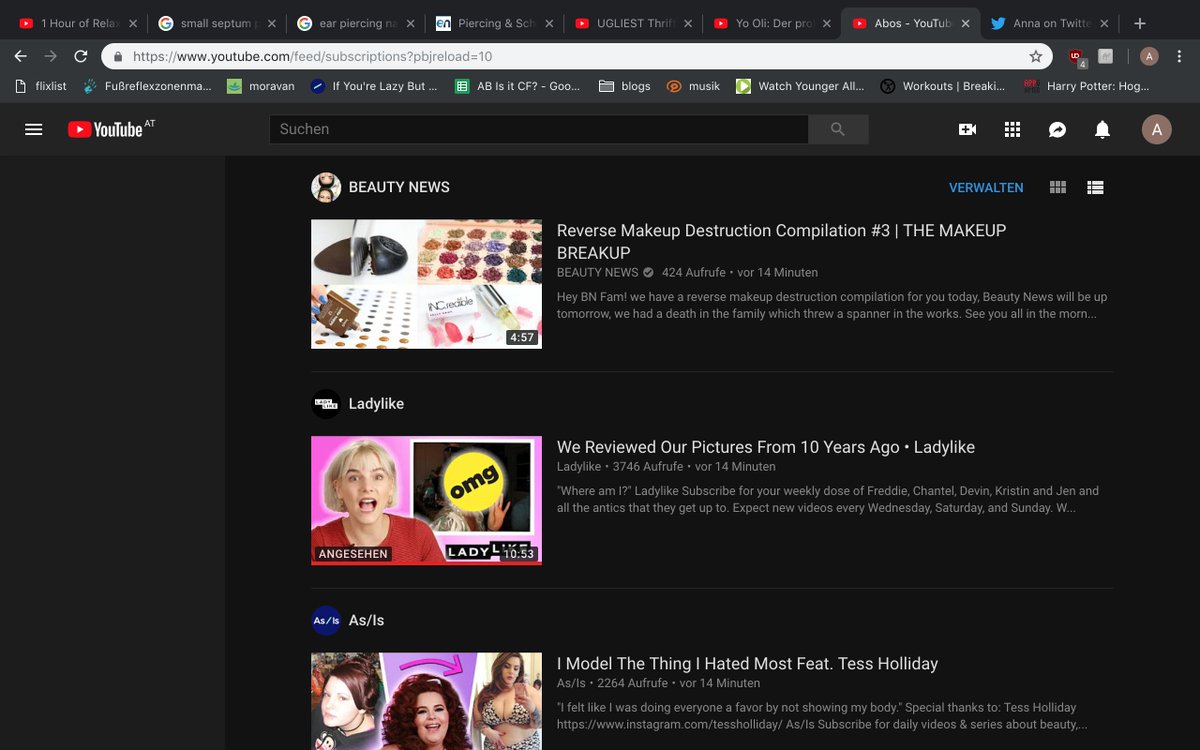Open the account avatar in YouTube header

1157,129
